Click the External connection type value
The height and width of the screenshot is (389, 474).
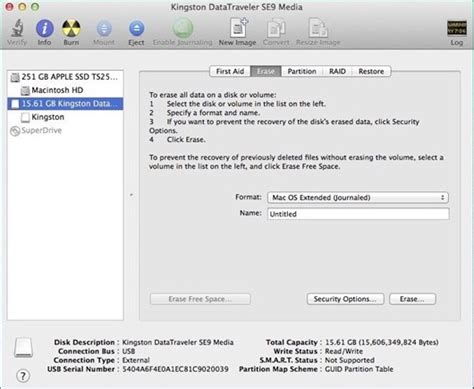click(x=136, y=360)
